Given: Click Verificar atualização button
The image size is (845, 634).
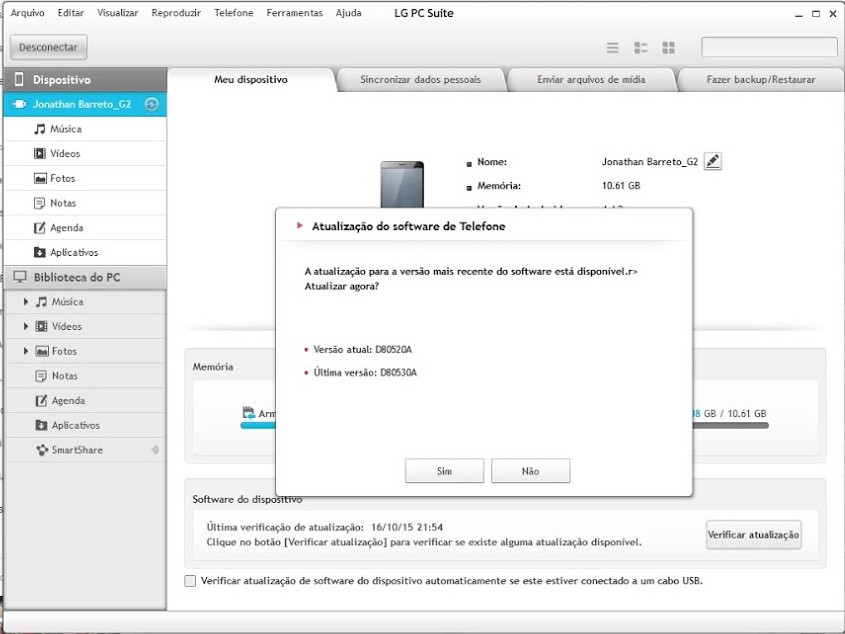Looking at the screenshot, I should pyautogui.click(x=753, y=535).
